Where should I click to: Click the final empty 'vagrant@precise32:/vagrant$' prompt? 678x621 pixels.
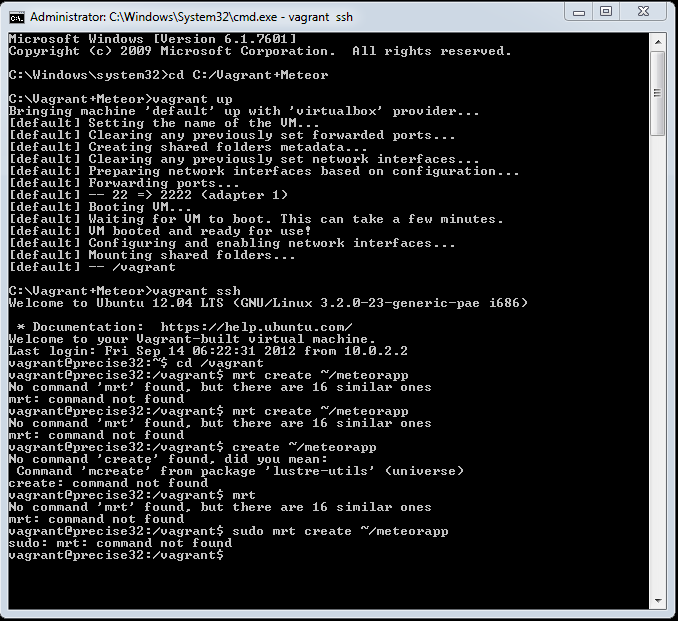[116, 555]
